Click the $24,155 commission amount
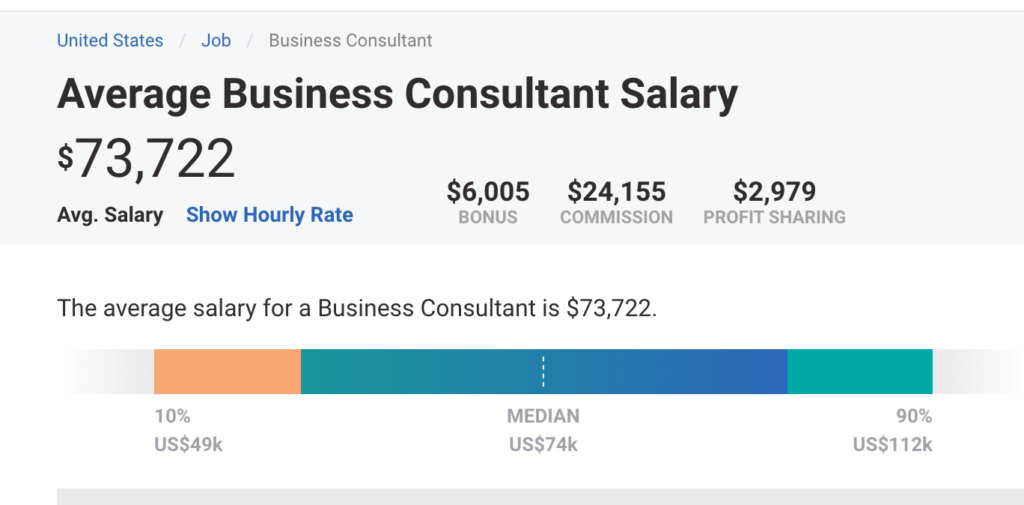The height and width of the screenshot is (505, 1024). 616,191
